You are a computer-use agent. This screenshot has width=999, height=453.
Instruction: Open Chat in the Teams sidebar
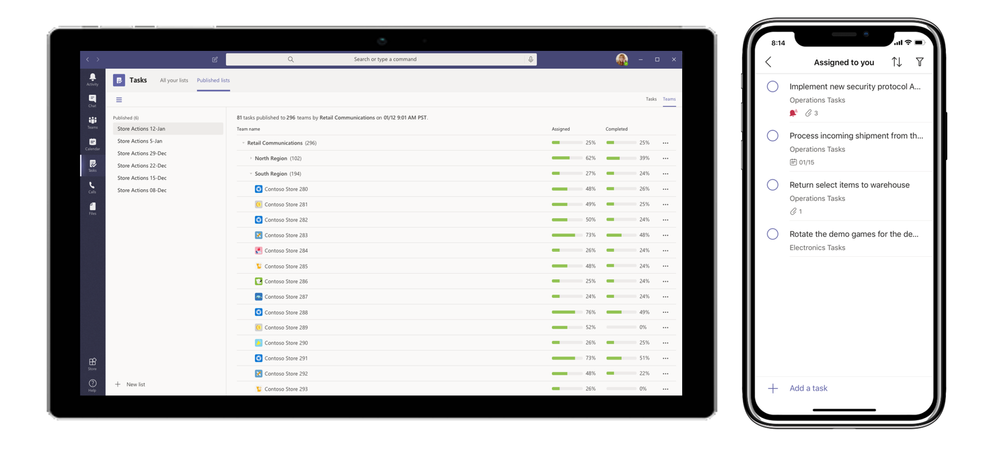(x=92, y=101)
